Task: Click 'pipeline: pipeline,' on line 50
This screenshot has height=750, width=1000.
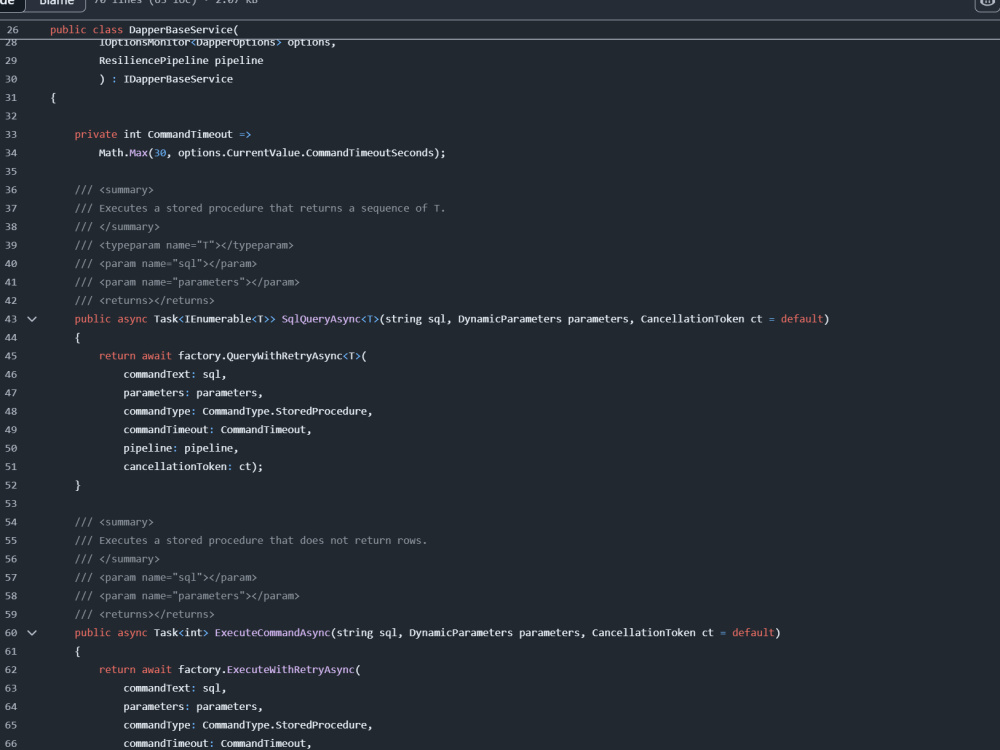Action: [x=181, y=448]
